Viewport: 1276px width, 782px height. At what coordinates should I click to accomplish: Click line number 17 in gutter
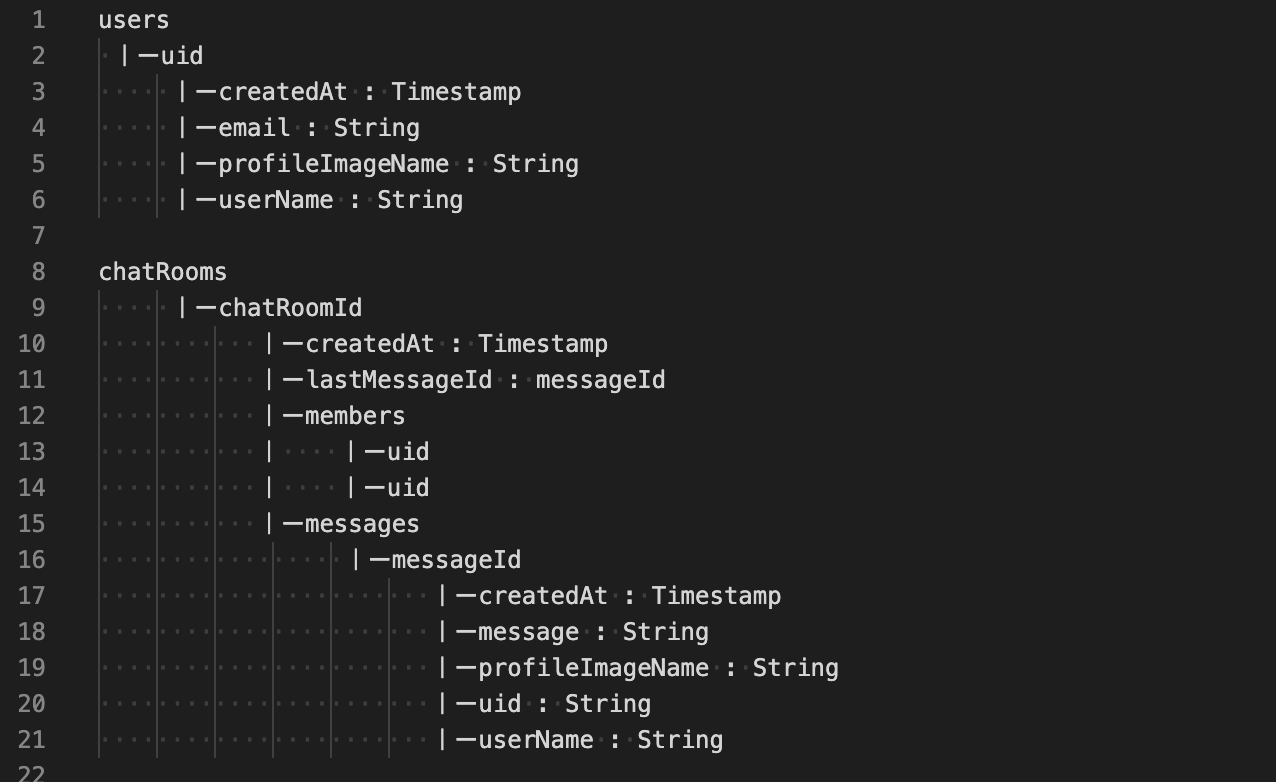[x=32, y=596]
